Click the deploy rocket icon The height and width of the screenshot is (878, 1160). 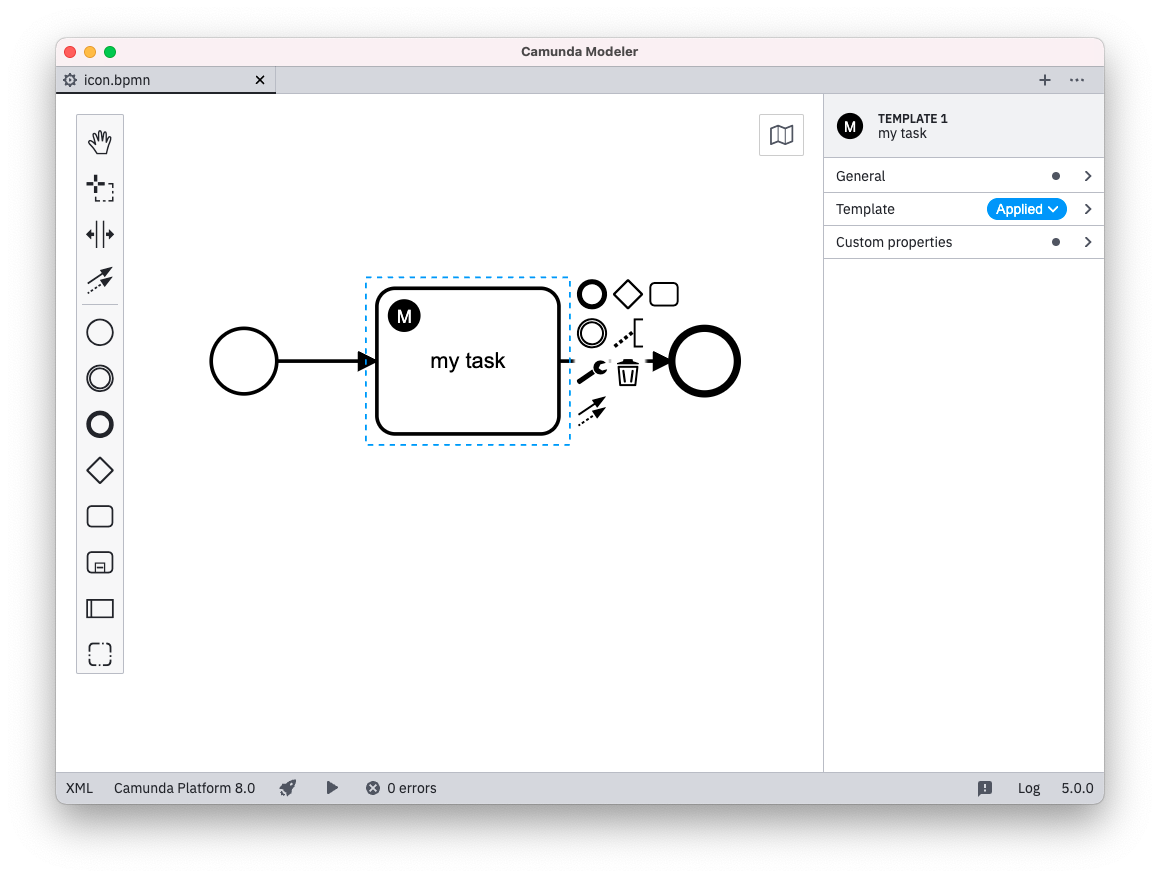coord(288,788)
